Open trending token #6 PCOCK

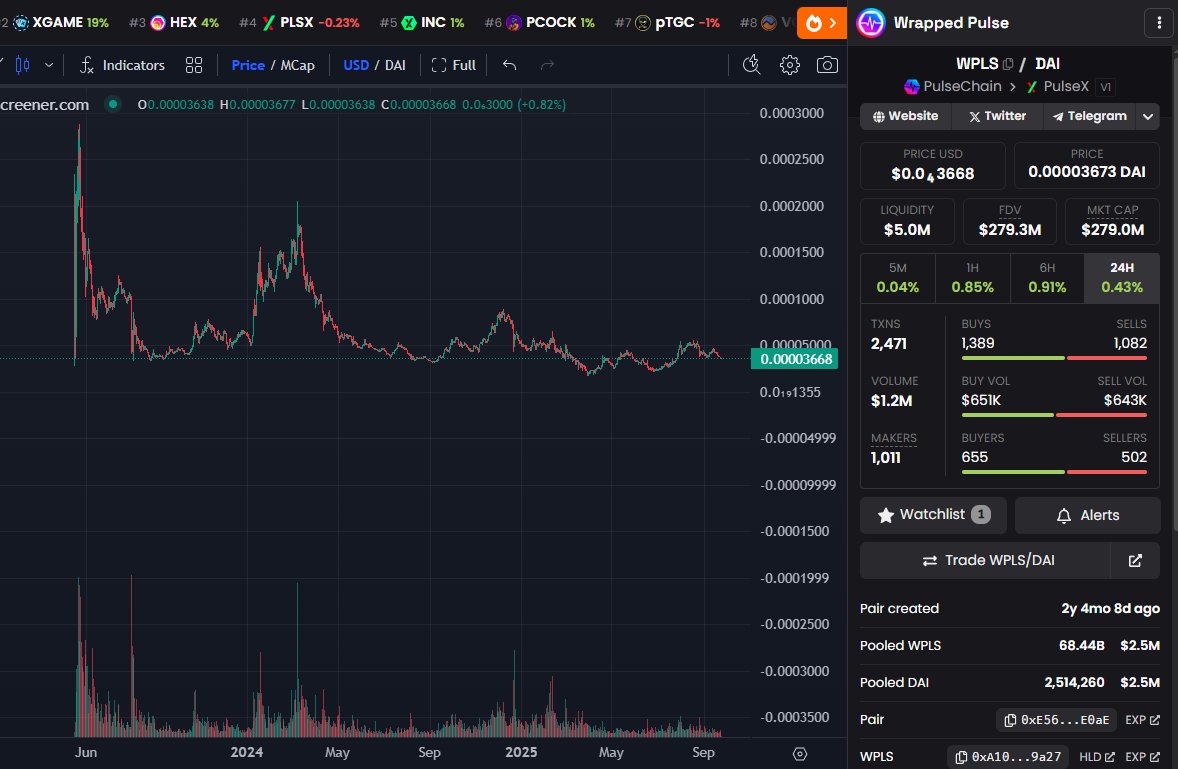click(539, 23)
